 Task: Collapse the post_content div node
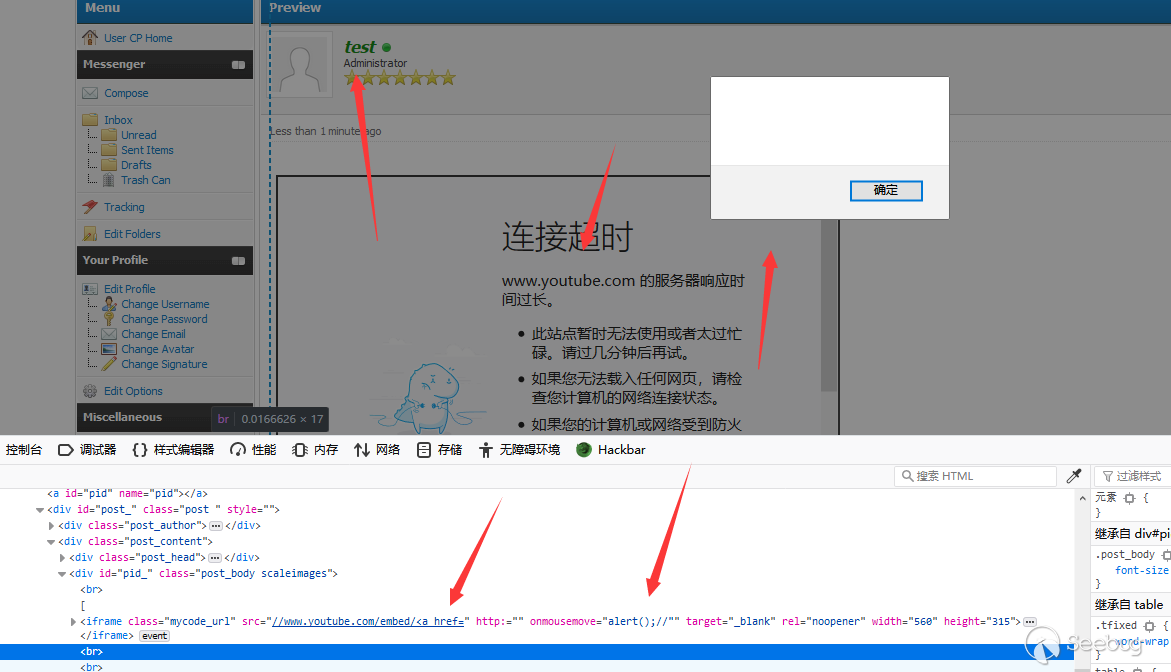tap(51, 542)
